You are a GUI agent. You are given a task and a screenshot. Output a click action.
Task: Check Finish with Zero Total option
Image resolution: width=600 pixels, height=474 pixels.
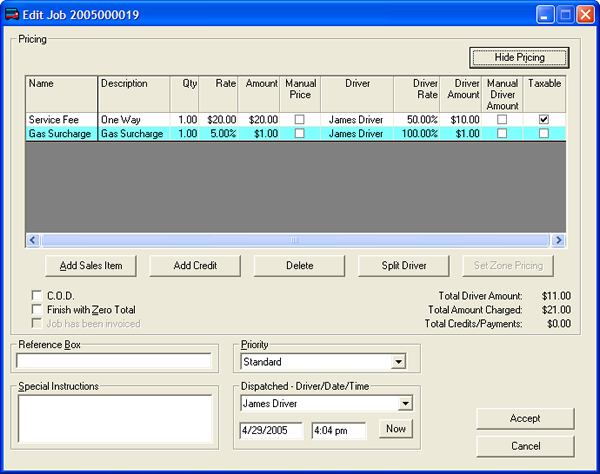38,310
